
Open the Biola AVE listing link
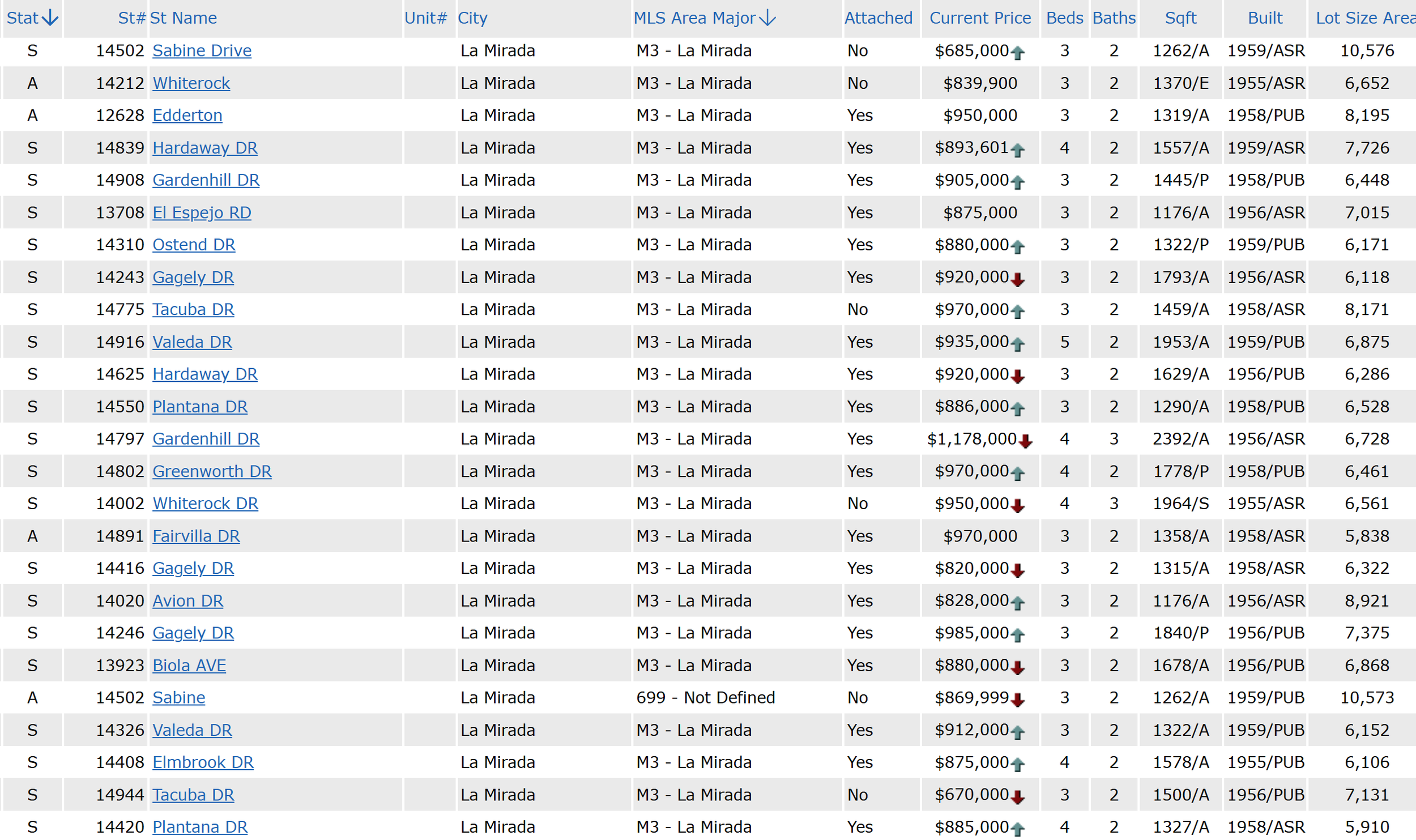(x=189, y=666)
